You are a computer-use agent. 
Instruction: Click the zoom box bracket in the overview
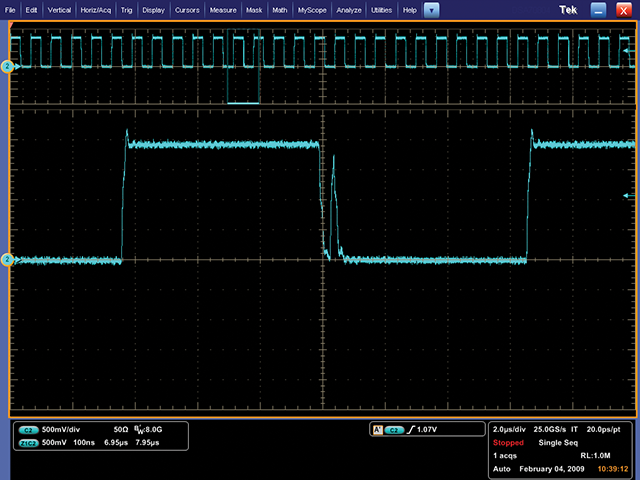pos(243,101)
